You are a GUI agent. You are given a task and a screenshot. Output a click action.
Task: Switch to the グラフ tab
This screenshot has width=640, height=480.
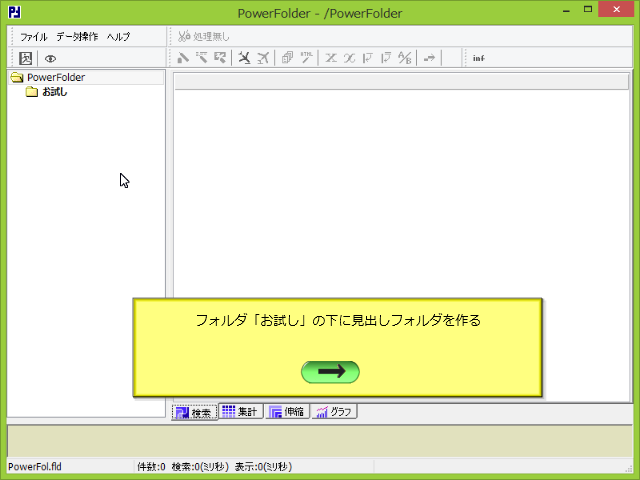(334, 411)
